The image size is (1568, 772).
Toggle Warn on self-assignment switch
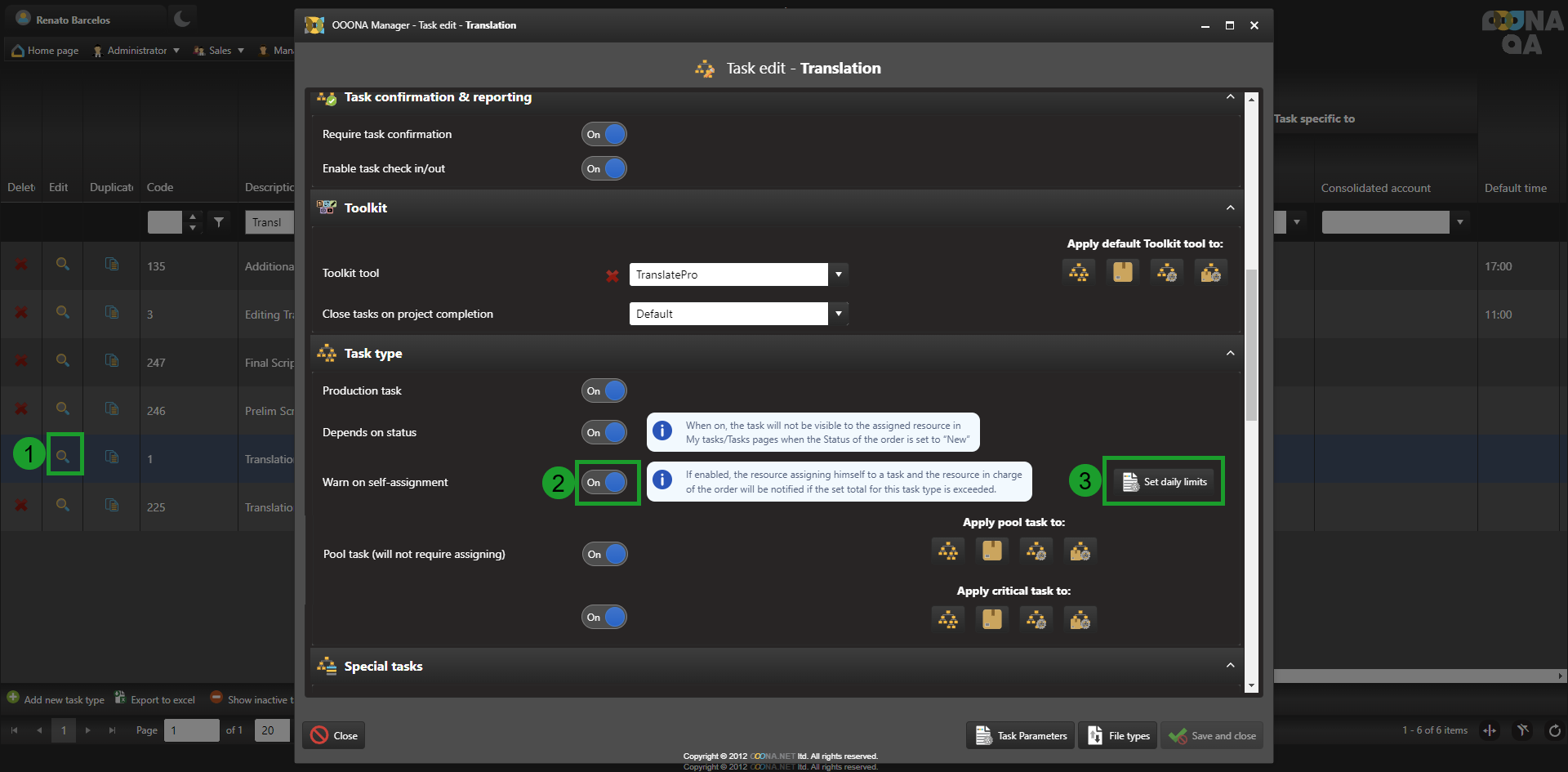click(x=604, y=483)
